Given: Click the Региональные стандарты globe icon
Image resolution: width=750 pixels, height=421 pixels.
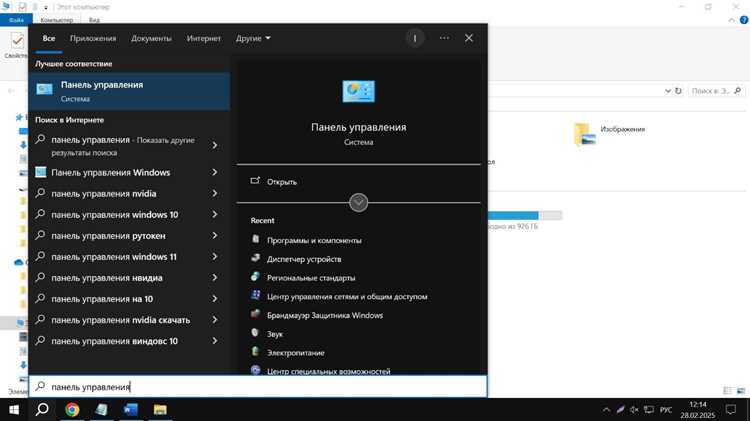Looking at the screenshot, I should [x=255, y=277].
